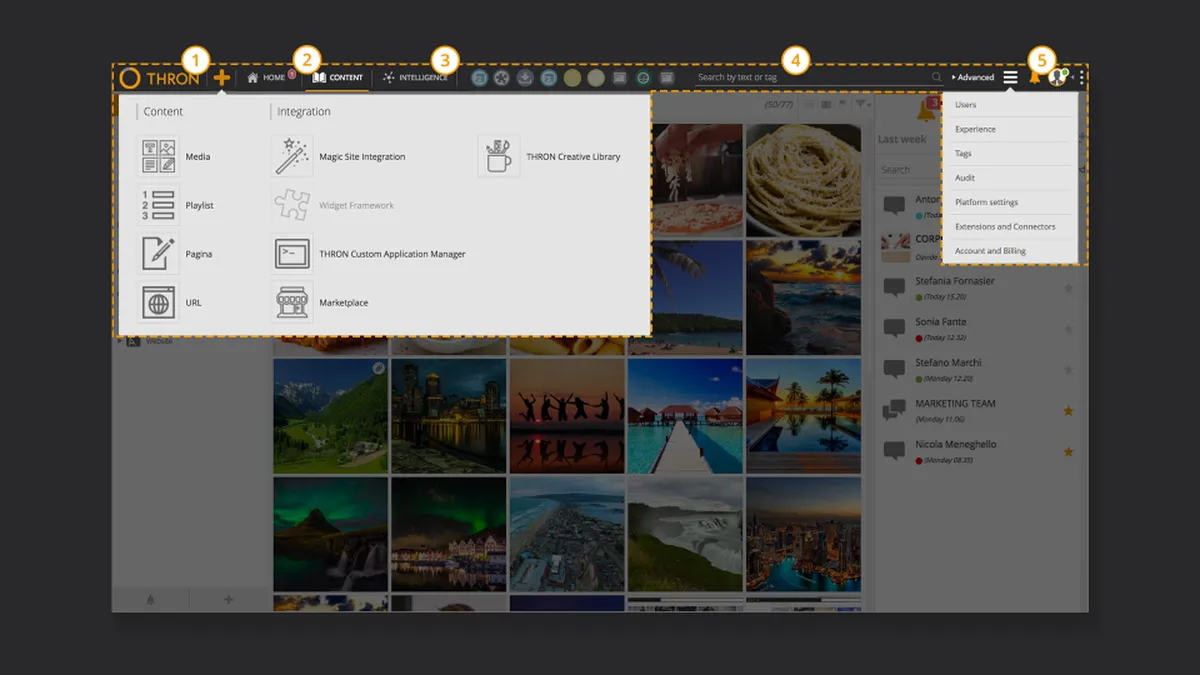The image size is (1200, 675).
Task: Open Magic Site Integration
Action: click(x=339, y=157)
